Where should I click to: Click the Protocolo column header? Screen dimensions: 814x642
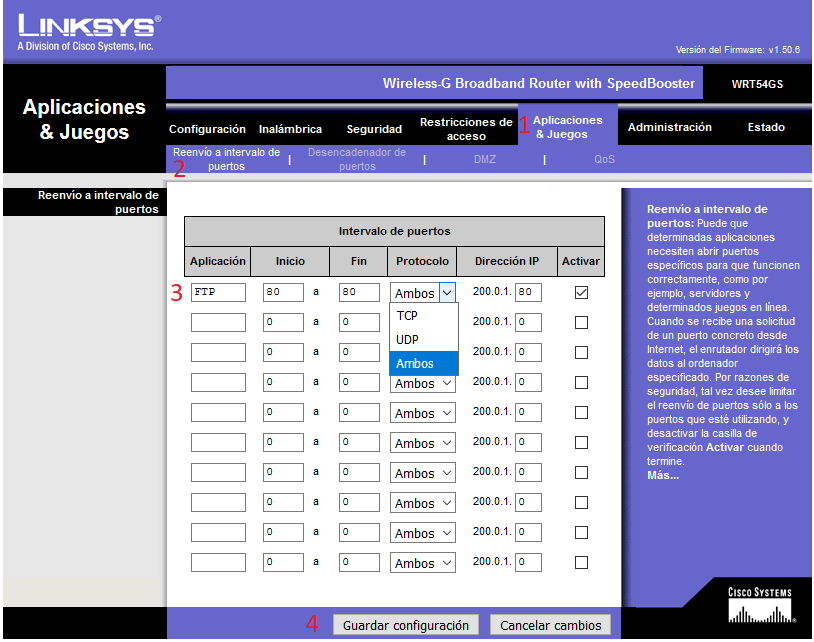coord(422,261)
